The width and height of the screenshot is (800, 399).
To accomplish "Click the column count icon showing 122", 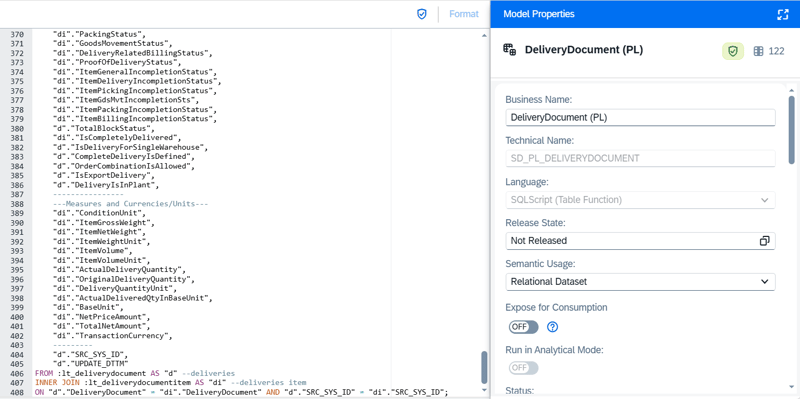I will 758,51.
